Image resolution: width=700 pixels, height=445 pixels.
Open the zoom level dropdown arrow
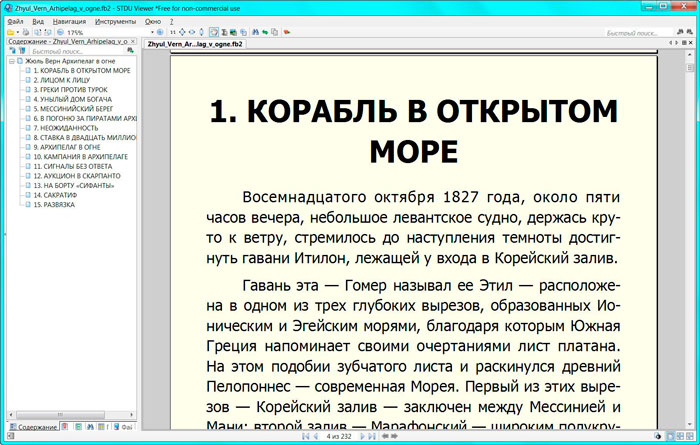152,32
